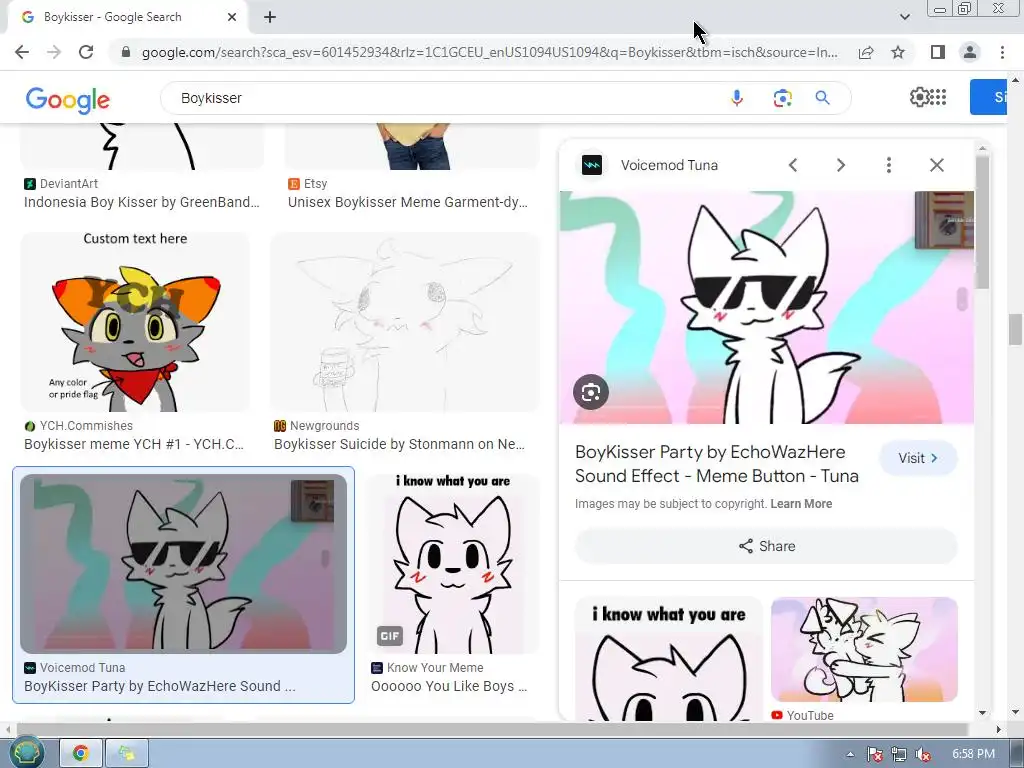Open preview panel more options menu
Screen dimensions: 1024x768
[x=889, y=165]
